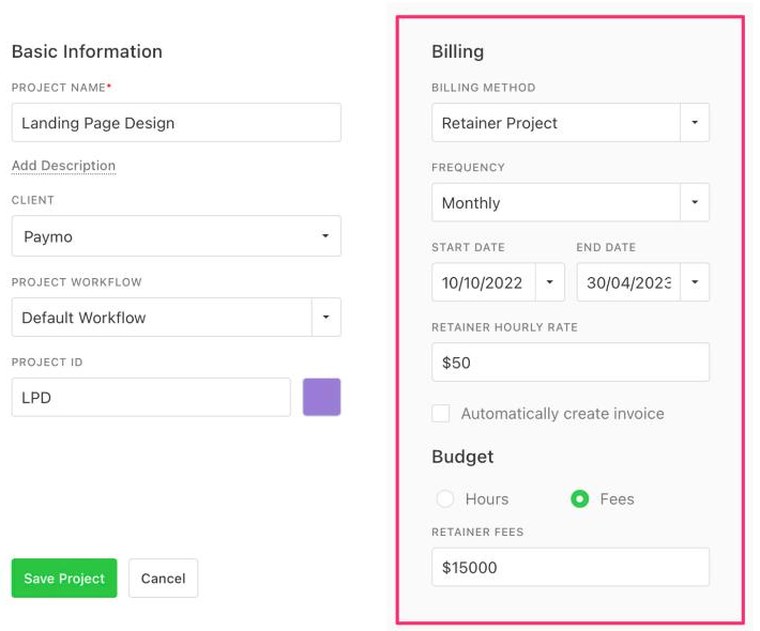Click the Save Project button
Viewport: 760px width, 631px height.
click(x=64, y=578)
